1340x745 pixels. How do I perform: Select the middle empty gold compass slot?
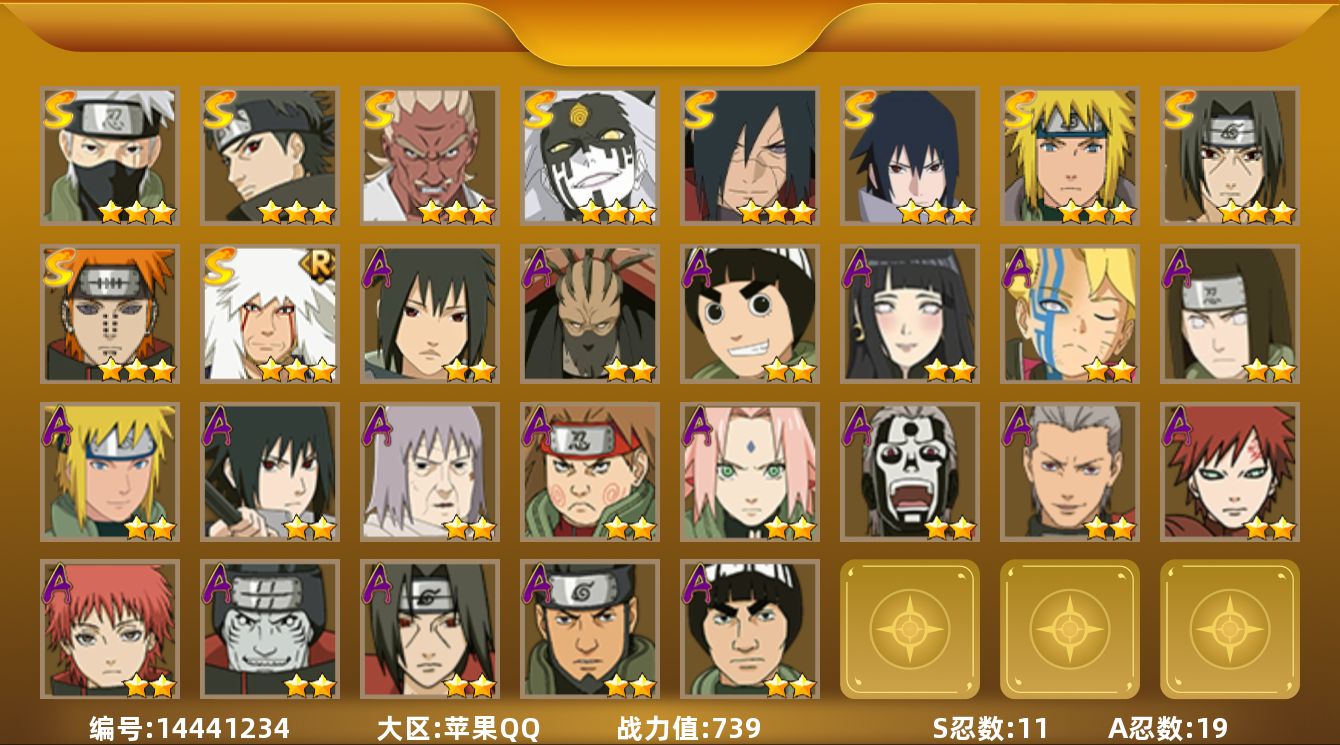tap(1070, 629)
